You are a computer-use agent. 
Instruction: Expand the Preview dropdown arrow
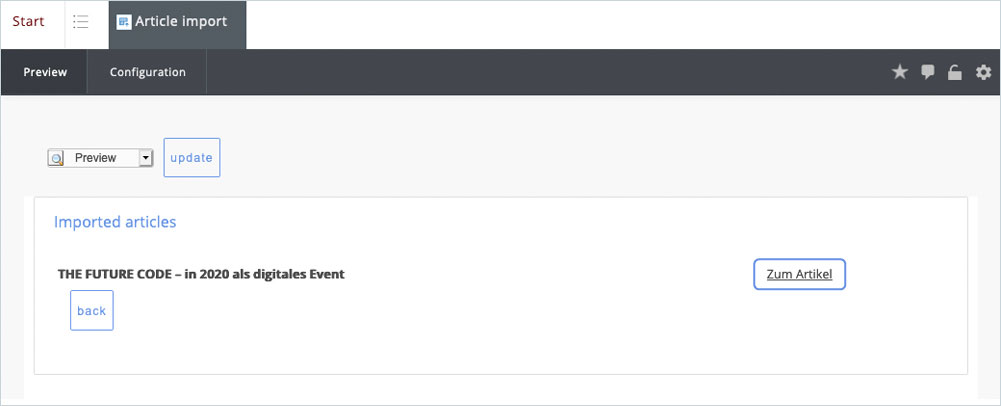(x=145, y=158)
